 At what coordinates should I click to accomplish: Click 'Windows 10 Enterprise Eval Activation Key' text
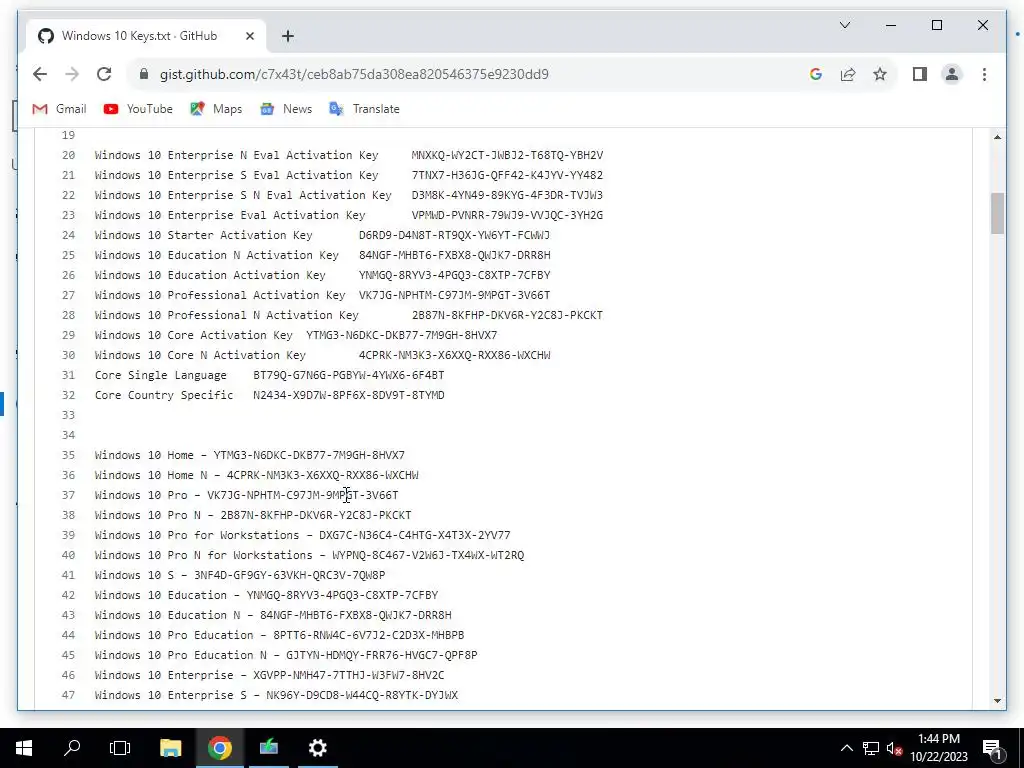coord(230,216)
